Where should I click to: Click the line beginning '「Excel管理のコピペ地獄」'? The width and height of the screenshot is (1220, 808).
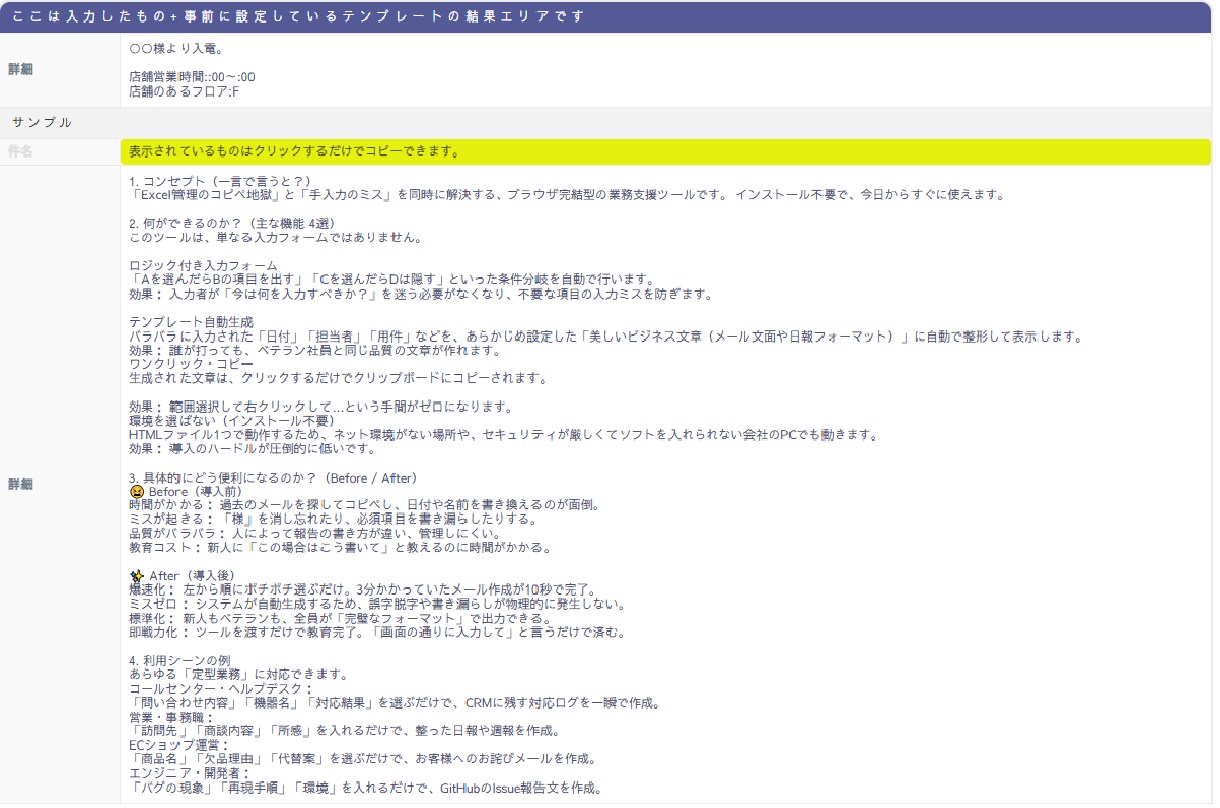566,195
